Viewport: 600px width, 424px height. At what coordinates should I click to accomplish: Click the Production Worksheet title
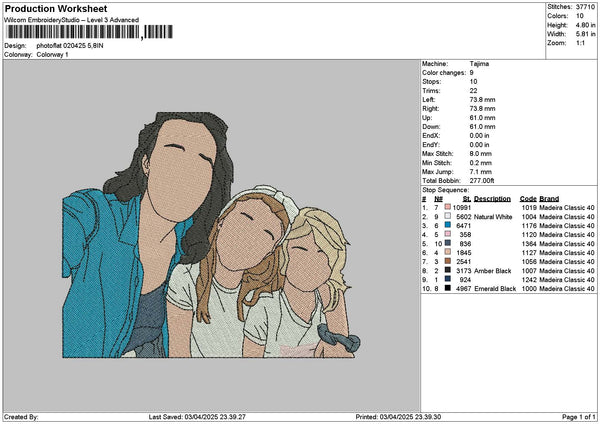pos(56,8)
